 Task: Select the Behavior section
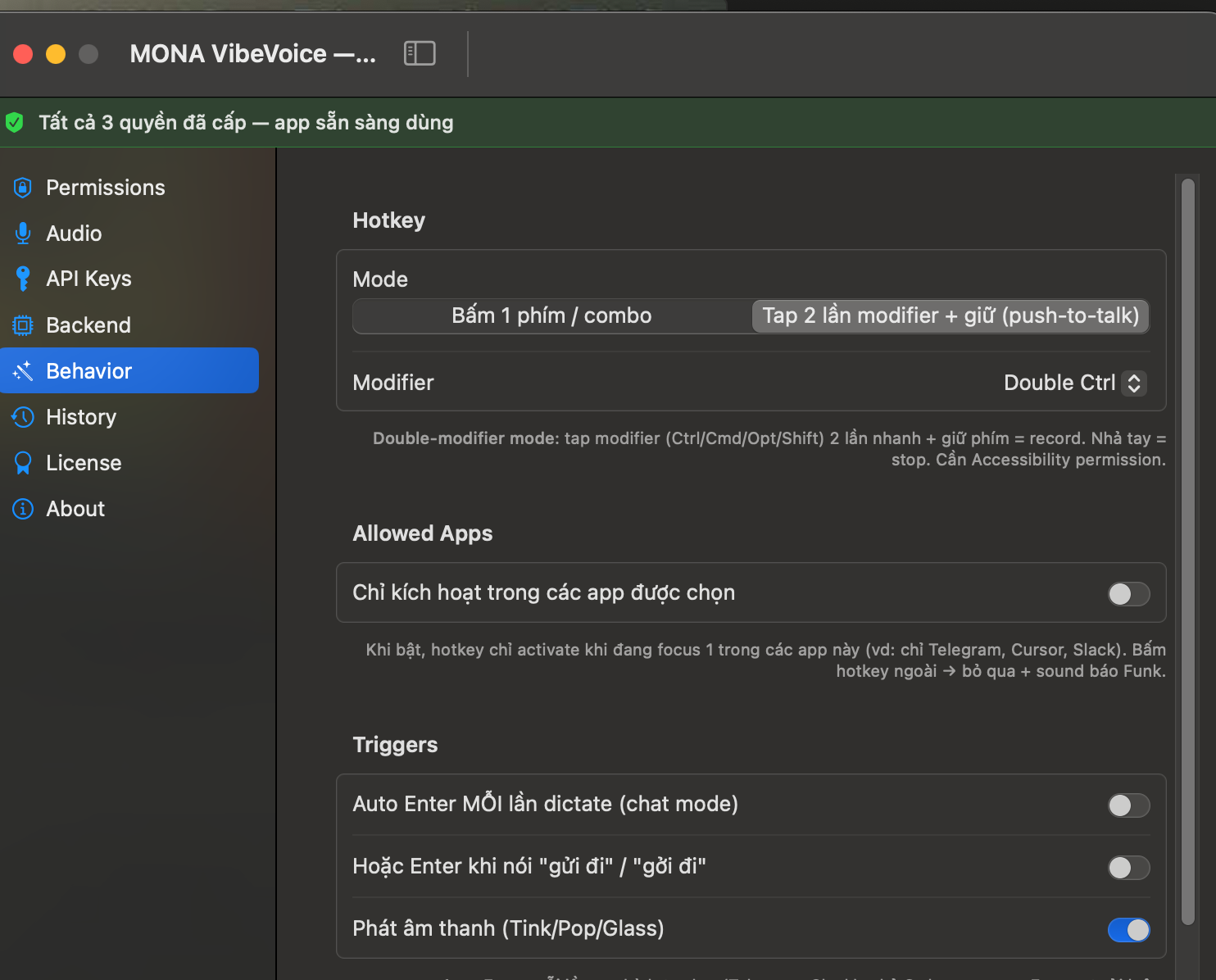[x=129, y=370]
